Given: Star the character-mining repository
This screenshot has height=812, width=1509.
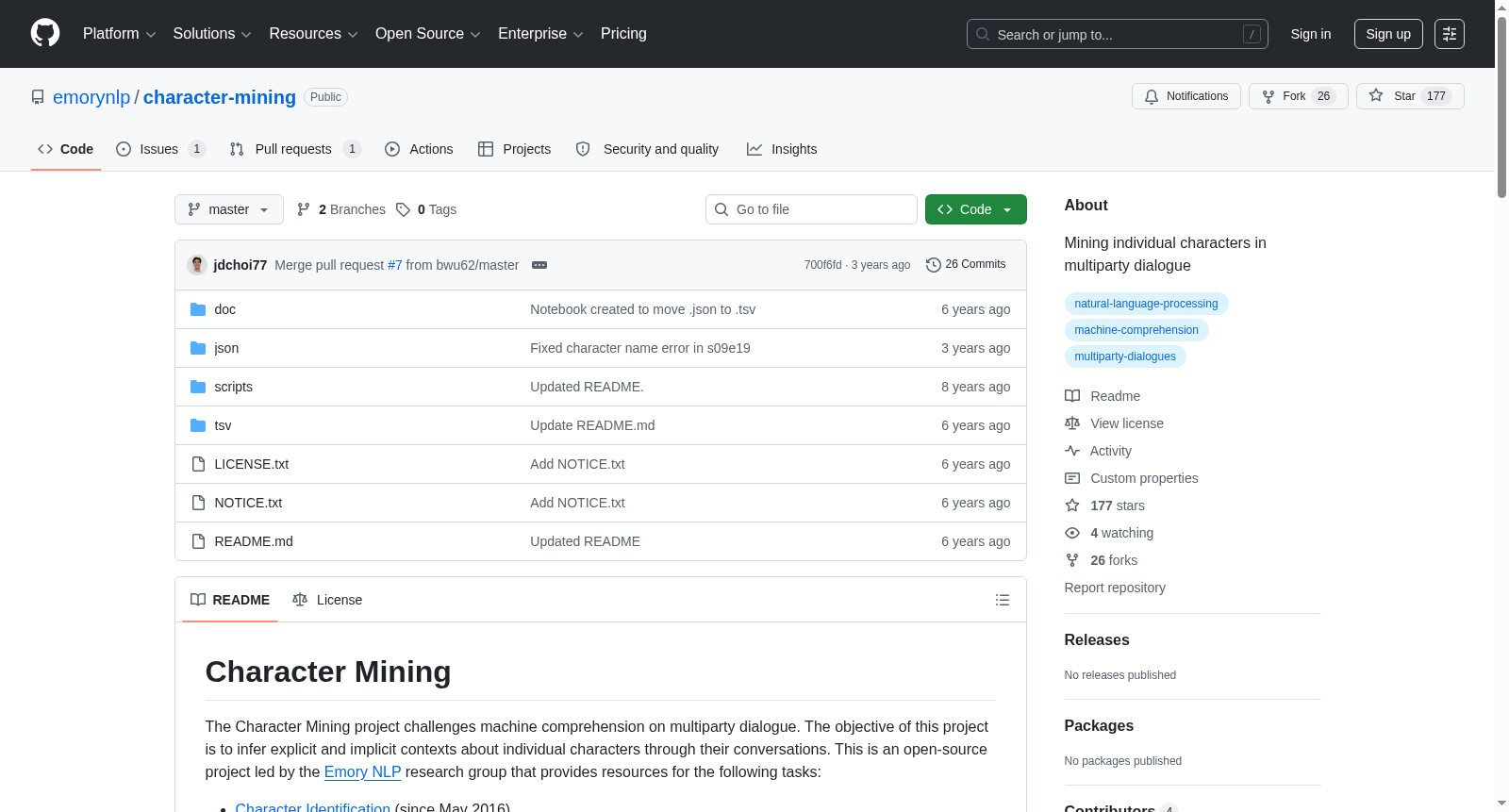Looking at the screenshot, I should [1410, 96].
